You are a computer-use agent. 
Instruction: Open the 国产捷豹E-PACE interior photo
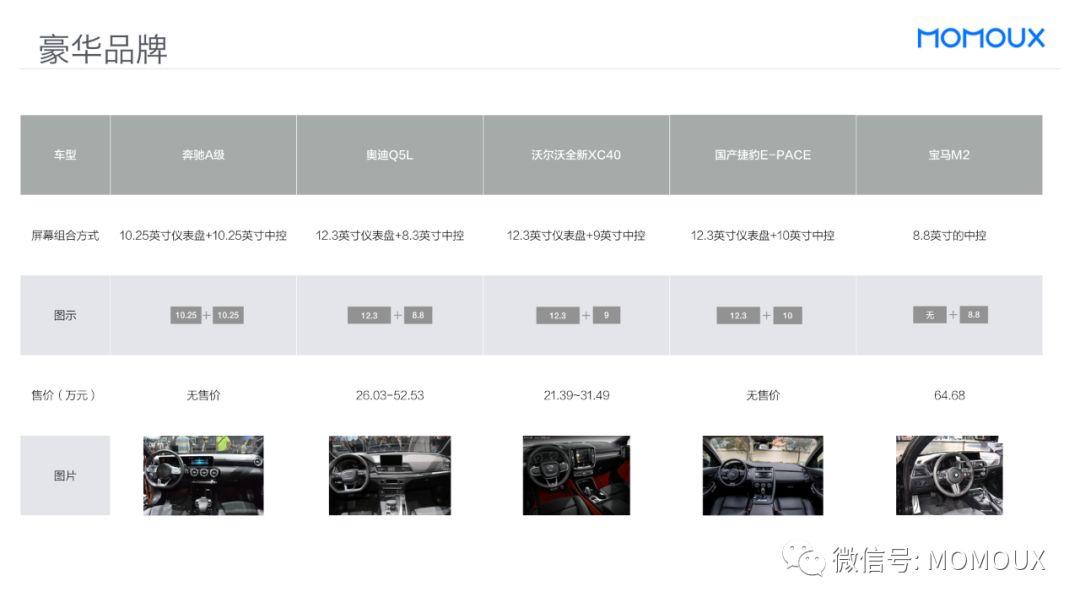pyautogui.click(x=762, y=475)
